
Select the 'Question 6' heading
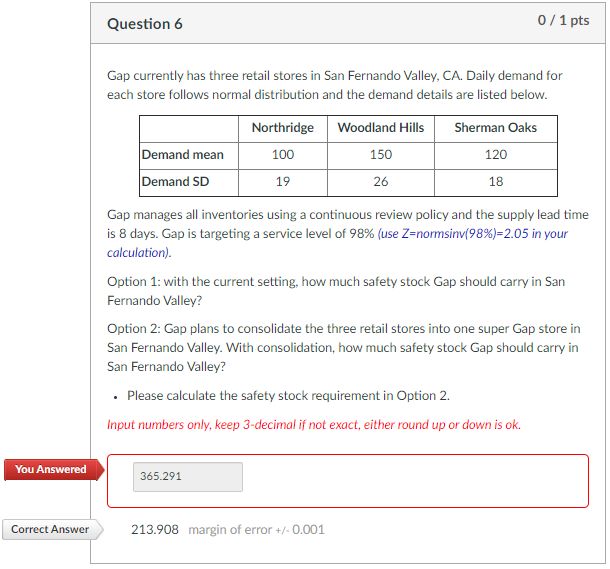(145, 24)
